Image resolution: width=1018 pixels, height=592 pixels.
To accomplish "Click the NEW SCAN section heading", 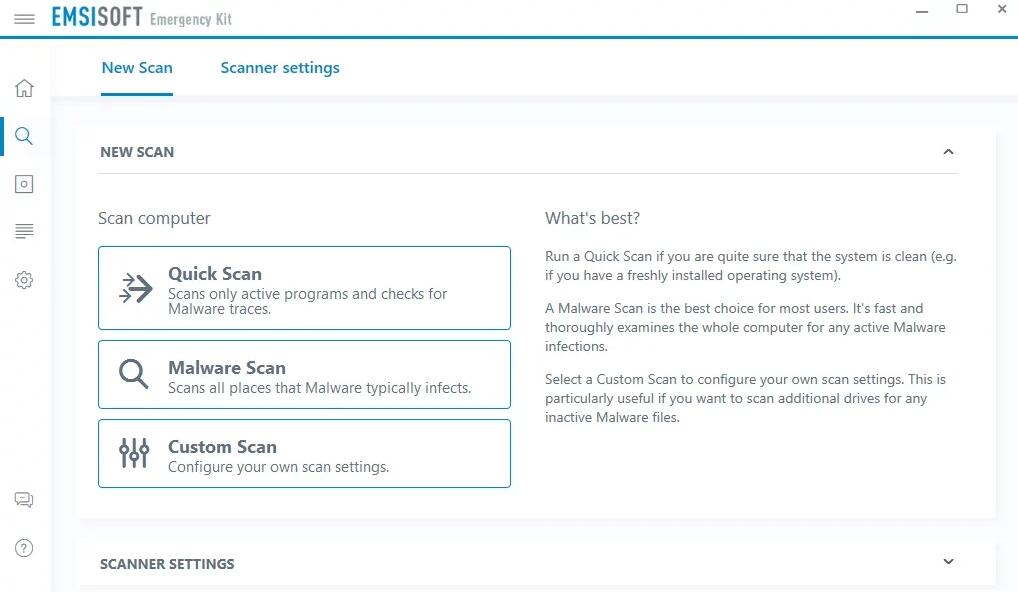I will (137, 152).
